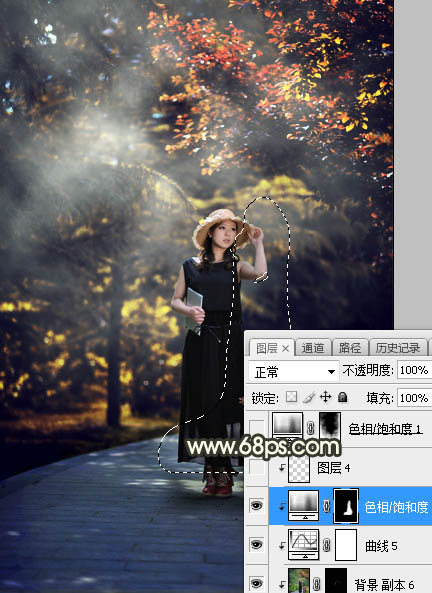Open the 历史记录 tab
The image size is (432, 593).
click(398, 348)
